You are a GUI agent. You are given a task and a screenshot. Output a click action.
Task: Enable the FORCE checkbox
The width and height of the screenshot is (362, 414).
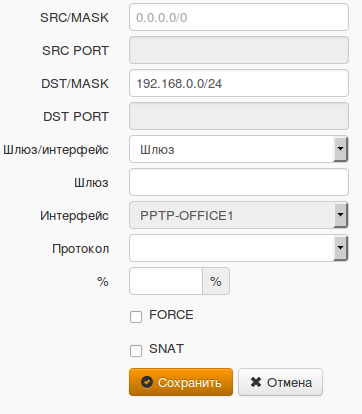tap(136, 317)
